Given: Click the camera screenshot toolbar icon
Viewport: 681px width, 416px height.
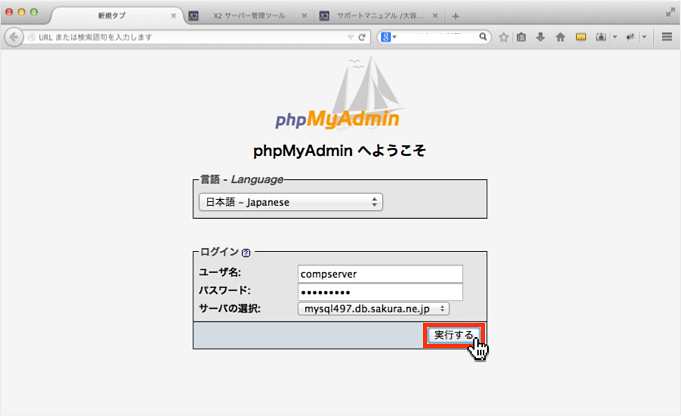Looking at the screenshot, I should (x=601, y=37).
